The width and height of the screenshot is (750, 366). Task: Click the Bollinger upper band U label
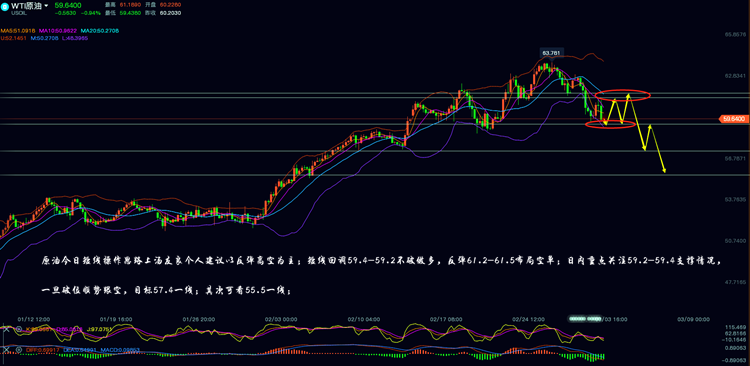pyautogui.click(x=13, y=38)
